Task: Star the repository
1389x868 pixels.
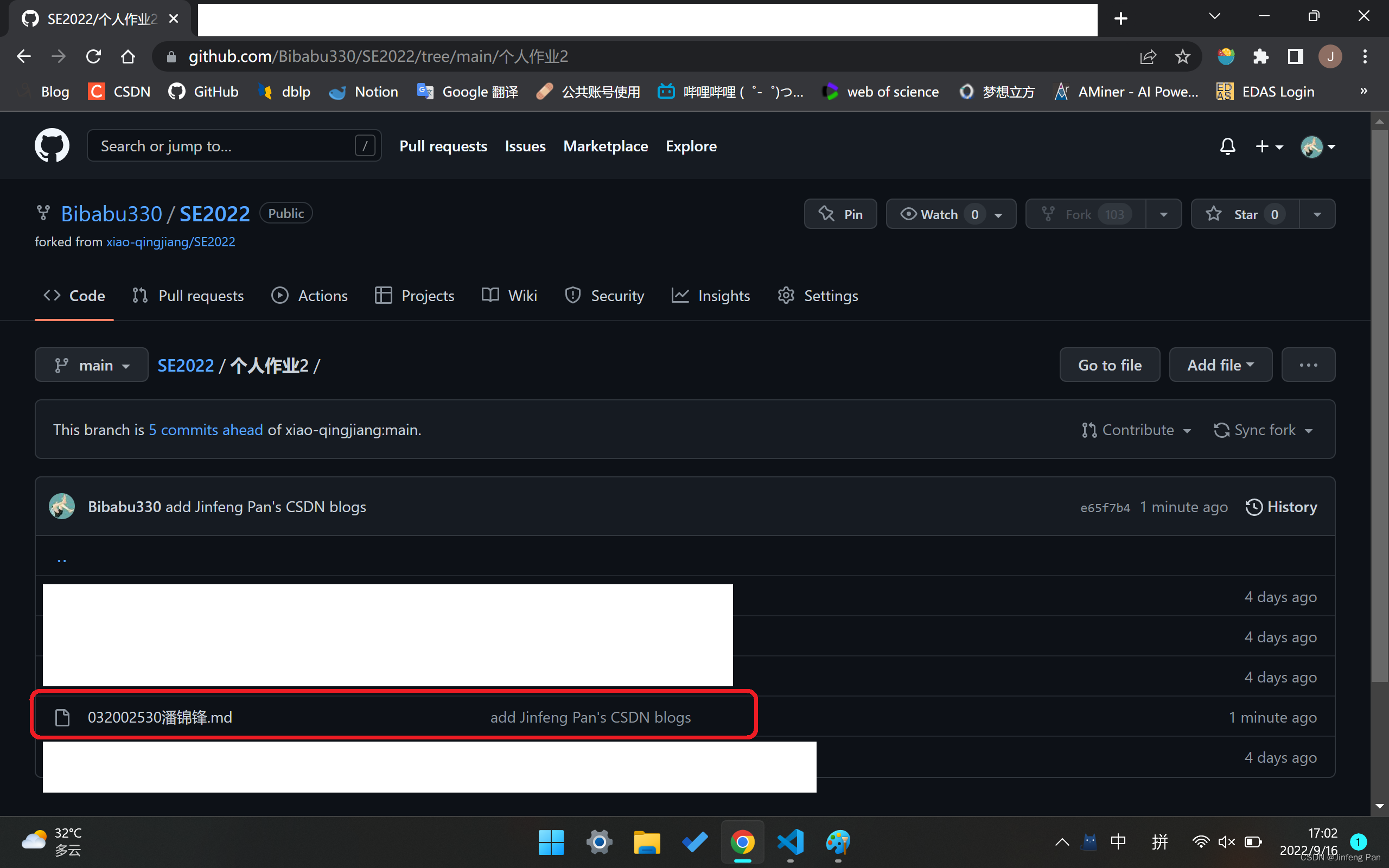Action: tap(1245, 214)
